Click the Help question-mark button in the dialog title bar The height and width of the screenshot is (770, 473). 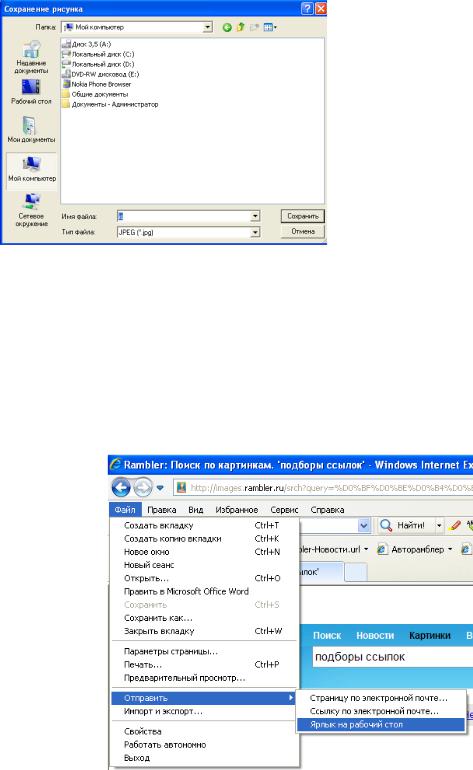[x=307, y=8]
